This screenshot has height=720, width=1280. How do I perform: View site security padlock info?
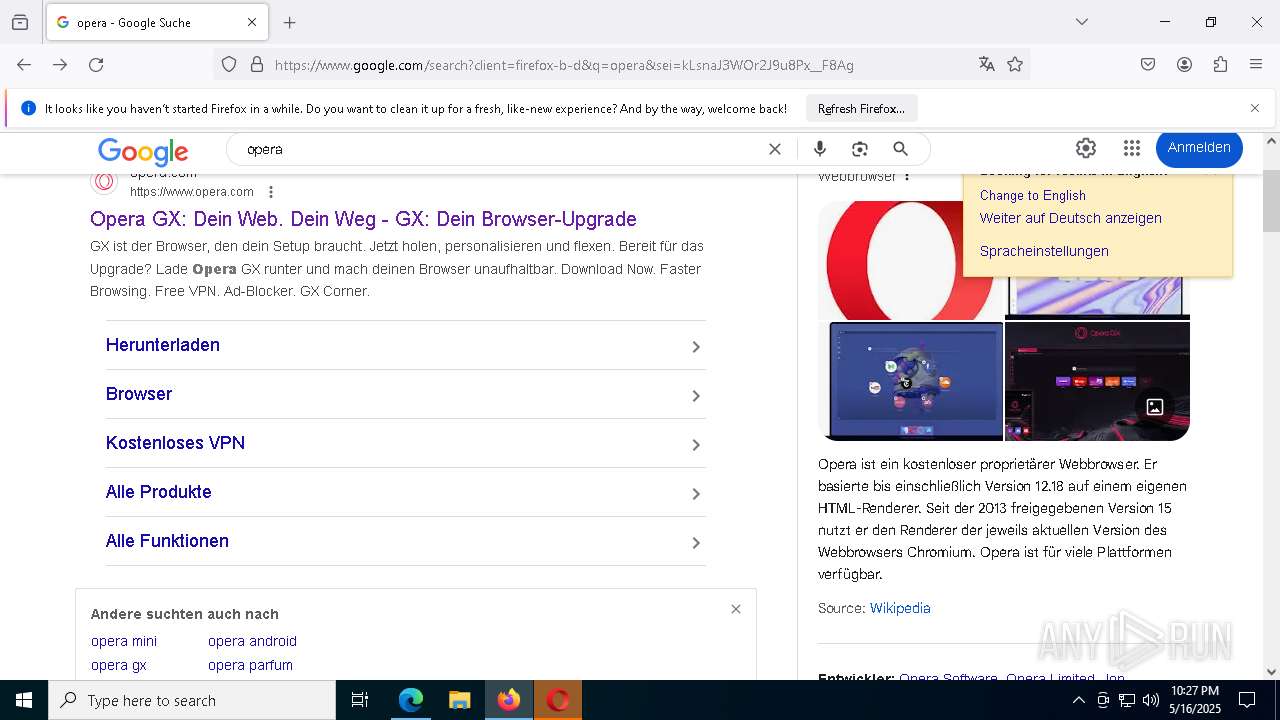pyautogui.click(x=257, y=65)
